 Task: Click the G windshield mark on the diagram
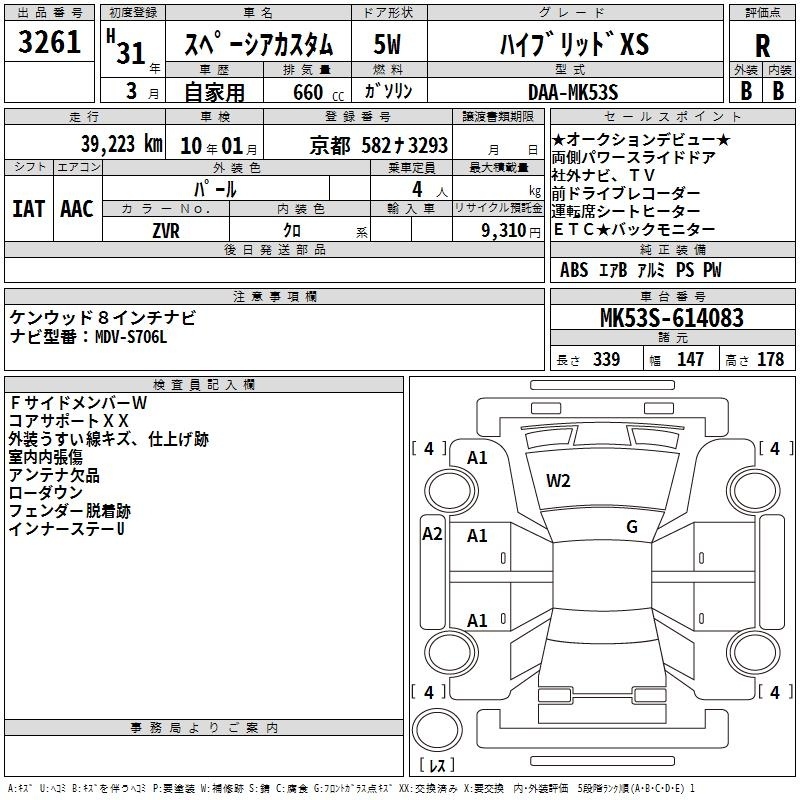tap(631, 527)
